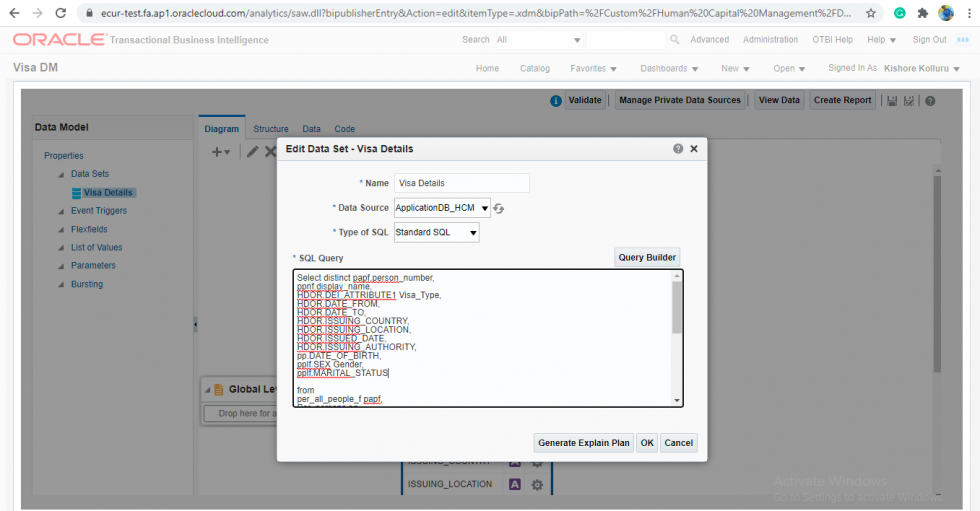Image resolution: width=980 pixels, height=511 pixels.
Task: Open the browser extensions puzzle icon
Action: click(x=922, y=13)
